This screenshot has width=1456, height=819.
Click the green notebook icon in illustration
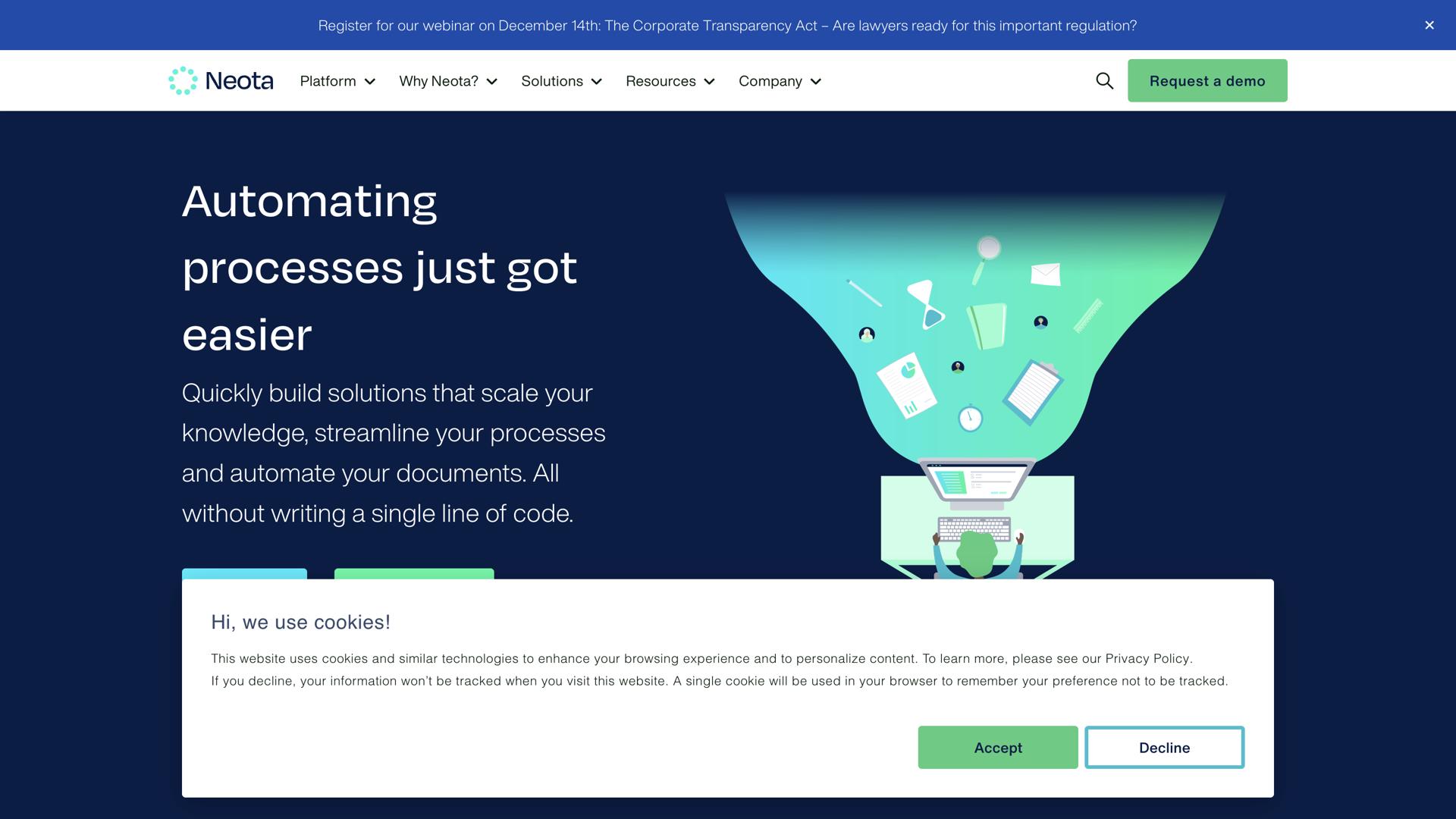pyautogui.click(x=987, y=325)
